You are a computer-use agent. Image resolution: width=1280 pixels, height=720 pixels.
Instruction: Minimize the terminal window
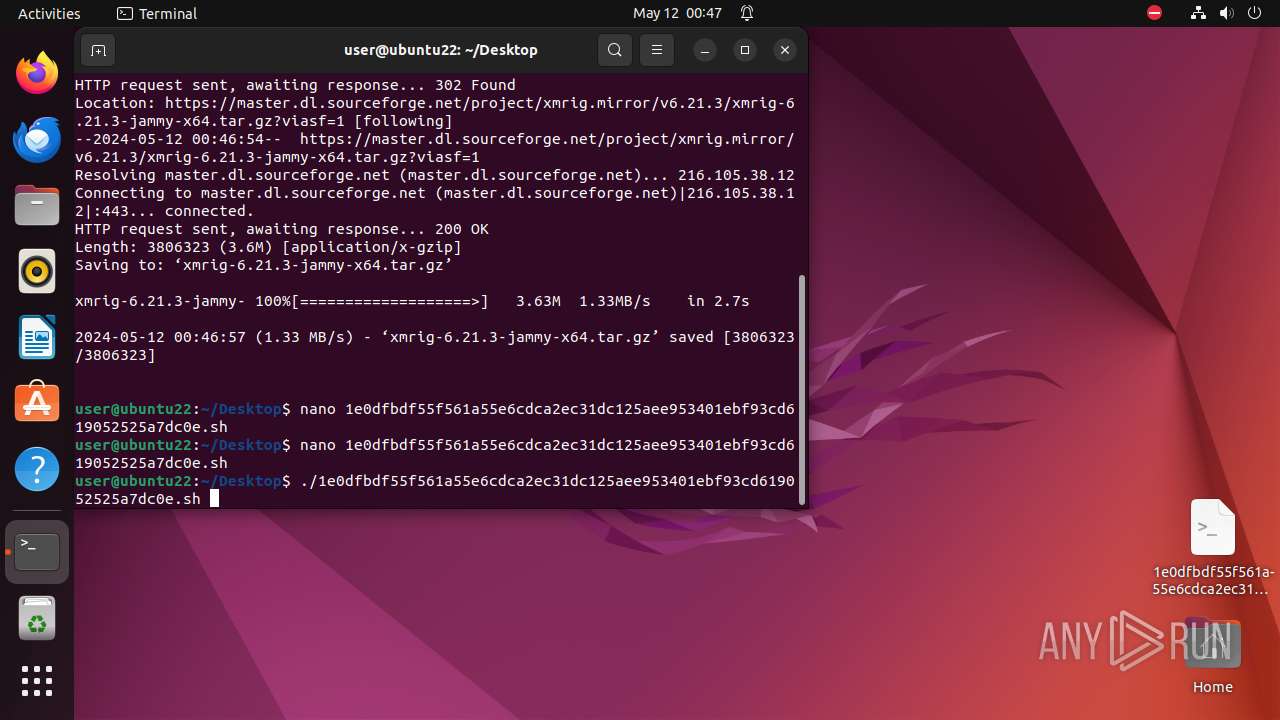pyautogui.click(x=705, y=50)
